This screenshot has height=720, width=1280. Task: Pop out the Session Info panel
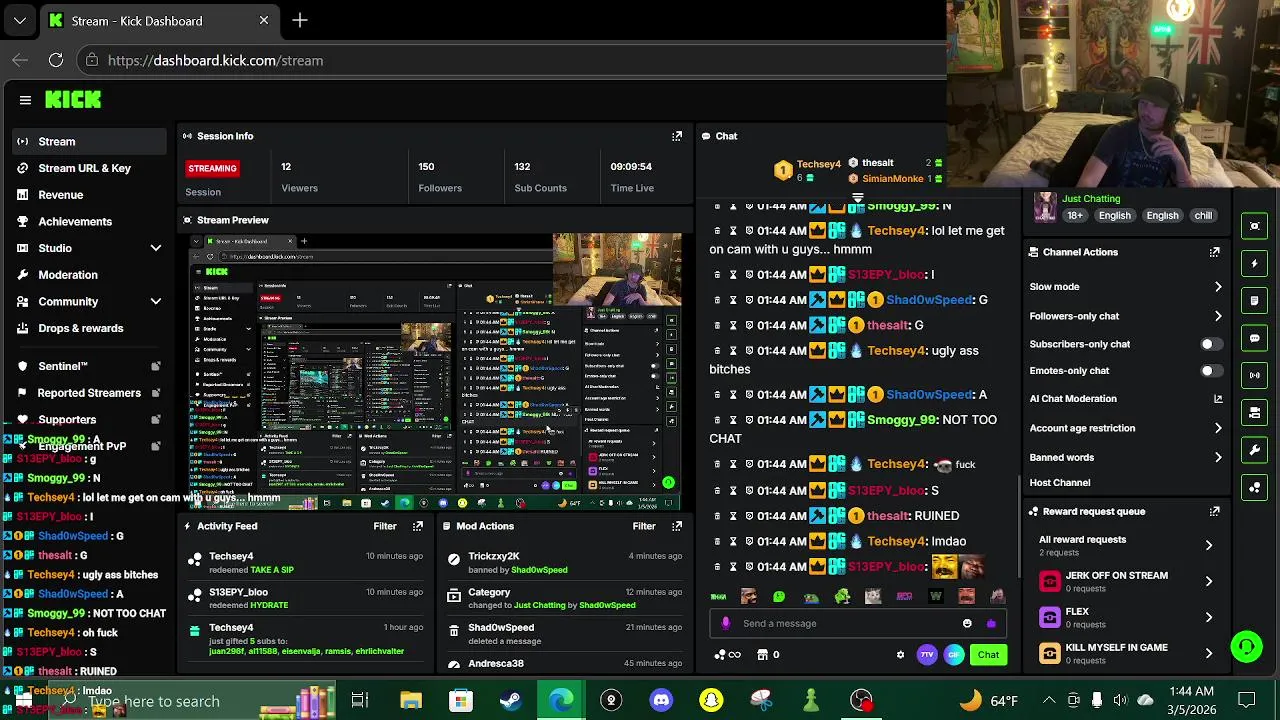(677, 136)
